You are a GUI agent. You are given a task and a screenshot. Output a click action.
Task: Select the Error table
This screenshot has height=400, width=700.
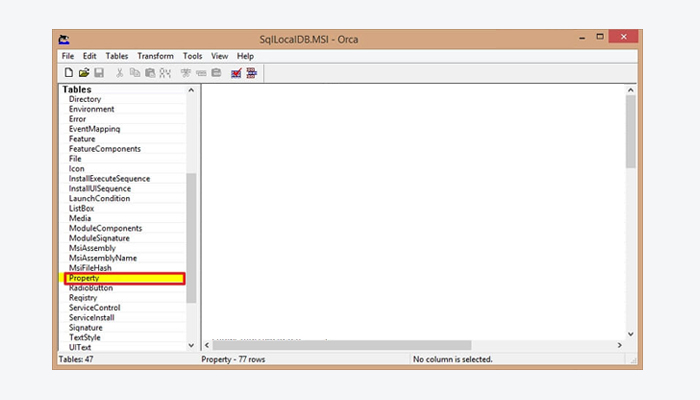pyautogui.click(x=77, y=119)
